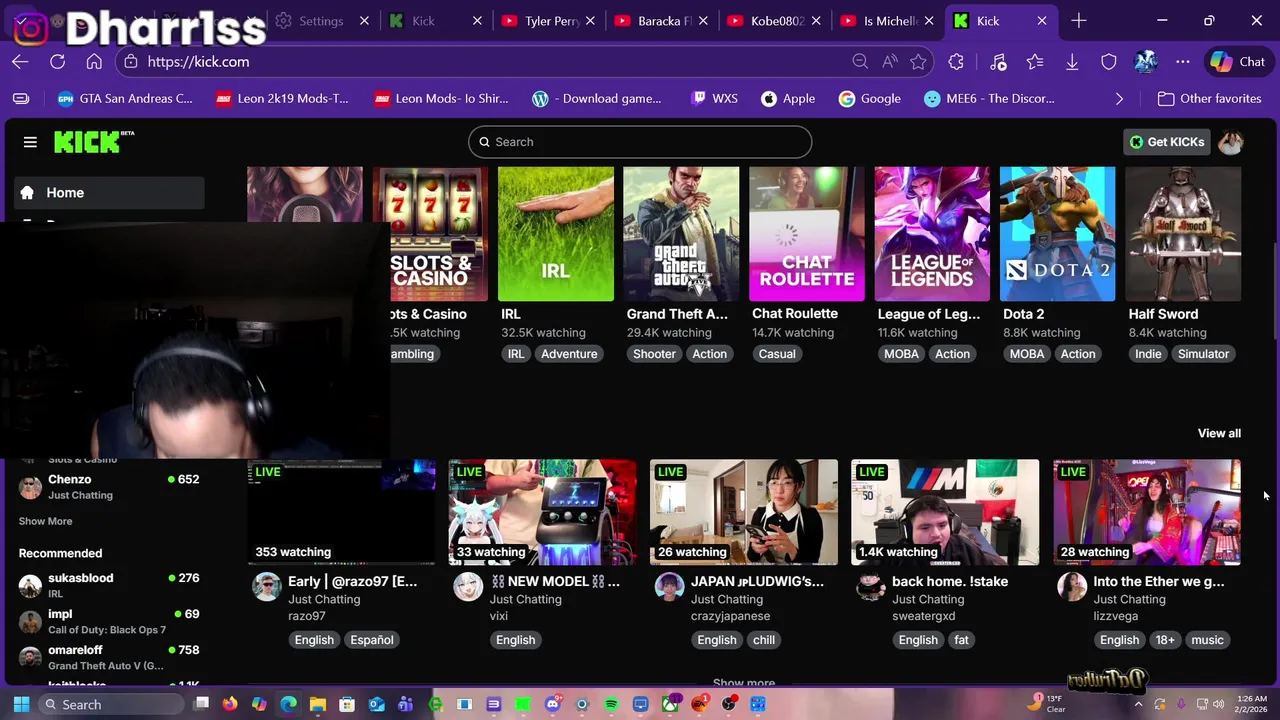Open a new browser tab
This screenshot has height=720, width=1280.
(x=1078, y=21)
